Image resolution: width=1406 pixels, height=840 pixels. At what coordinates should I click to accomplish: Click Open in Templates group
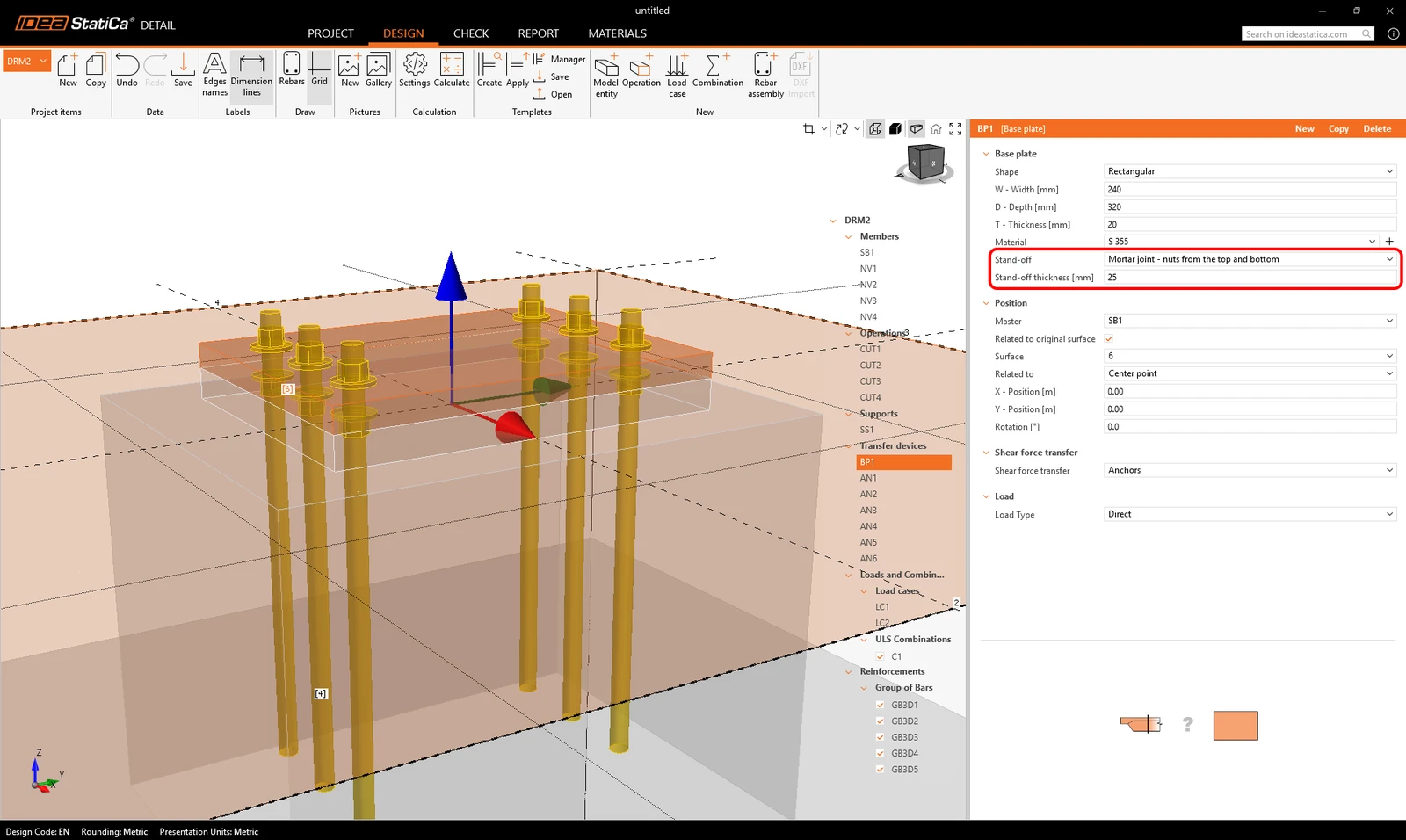point(554,94)
